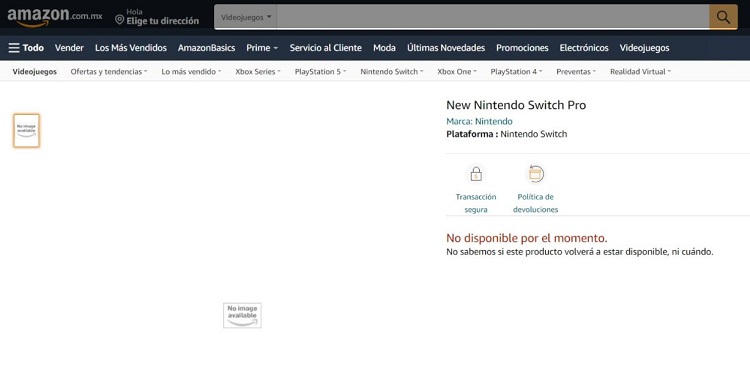750x382 pixels.
Task: Expand the Preventas menu
Action: (576, 72)
